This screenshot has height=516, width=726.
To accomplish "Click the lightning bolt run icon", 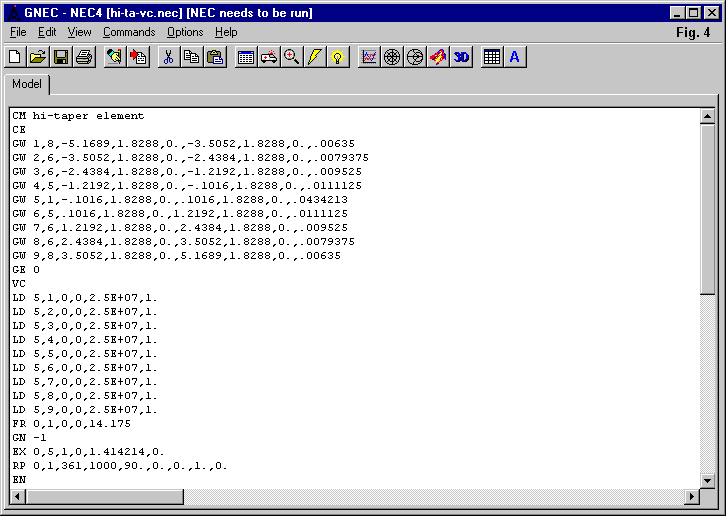I will (x=314, y=57).
